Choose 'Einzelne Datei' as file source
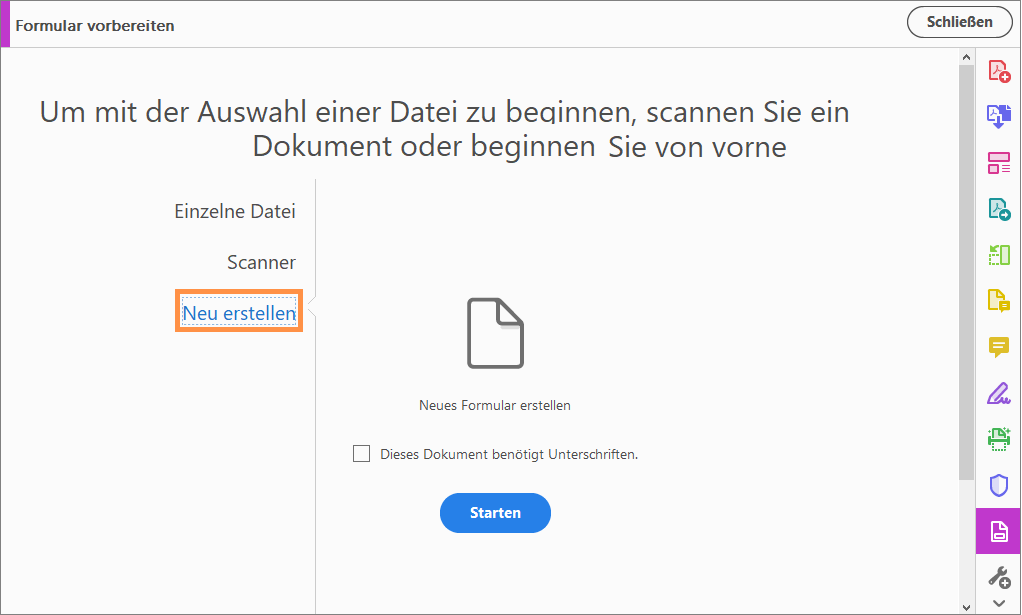Image resolution: width=1022 pixels, height=615 pixels. [x=235, y=211]
